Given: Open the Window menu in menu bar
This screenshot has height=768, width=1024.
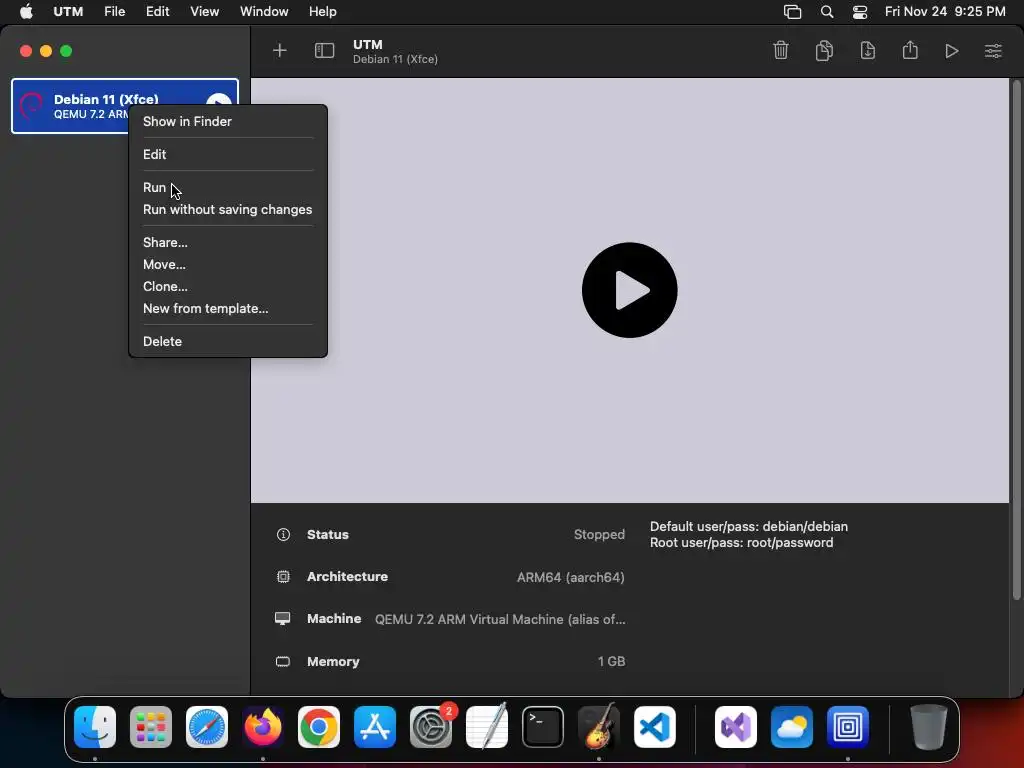Looking at the screenshot, I should pyautogui.click(x=264, y=12).
